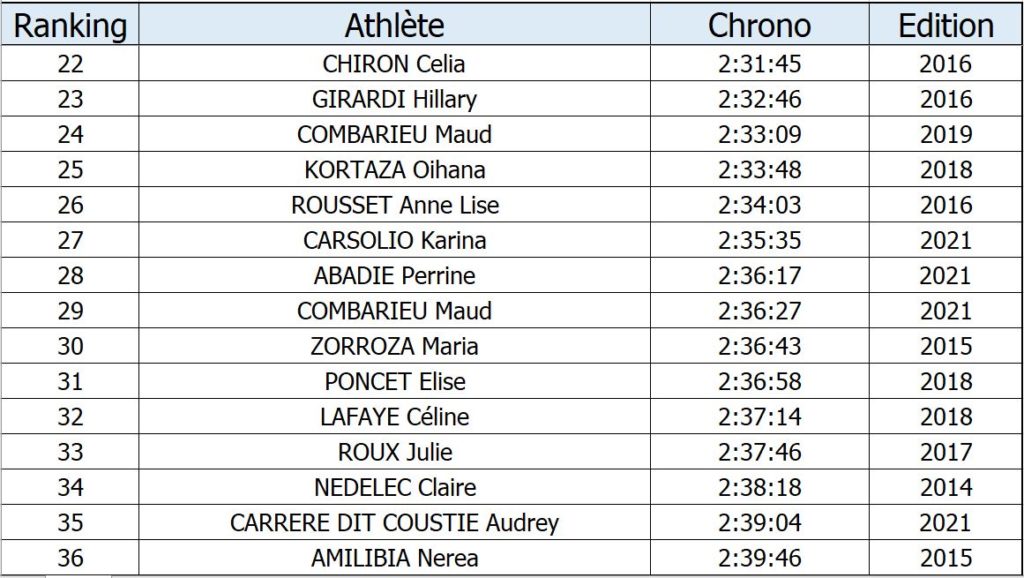The width and height of the screenshot is (1024, 578).
Task: Select CARRERE DIT COUSTIE Audrey cell
Action: (x=394, y=522)
